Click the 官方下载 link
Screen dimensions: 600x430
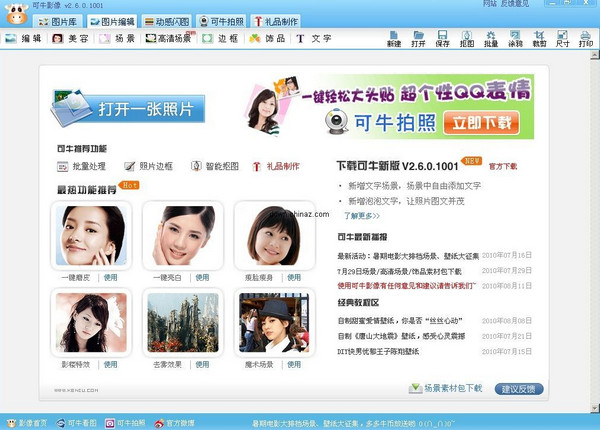pos(503,166)
